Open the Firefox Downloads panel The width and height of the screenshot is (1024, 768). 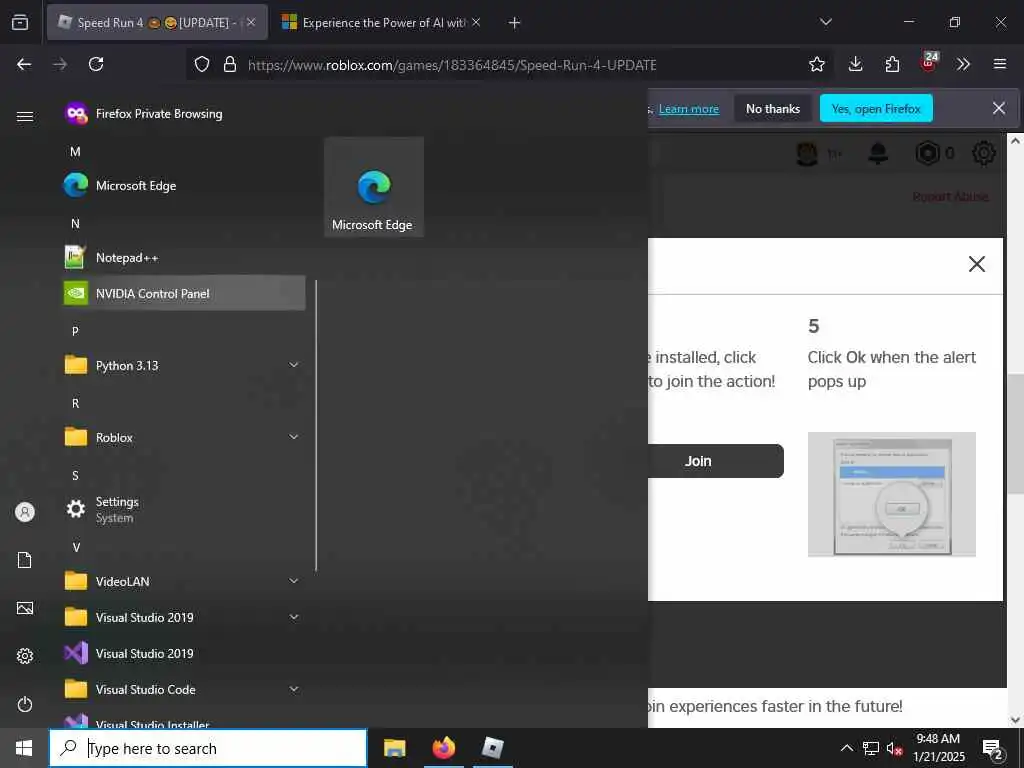pyautogui.click(x=856, y=64)
